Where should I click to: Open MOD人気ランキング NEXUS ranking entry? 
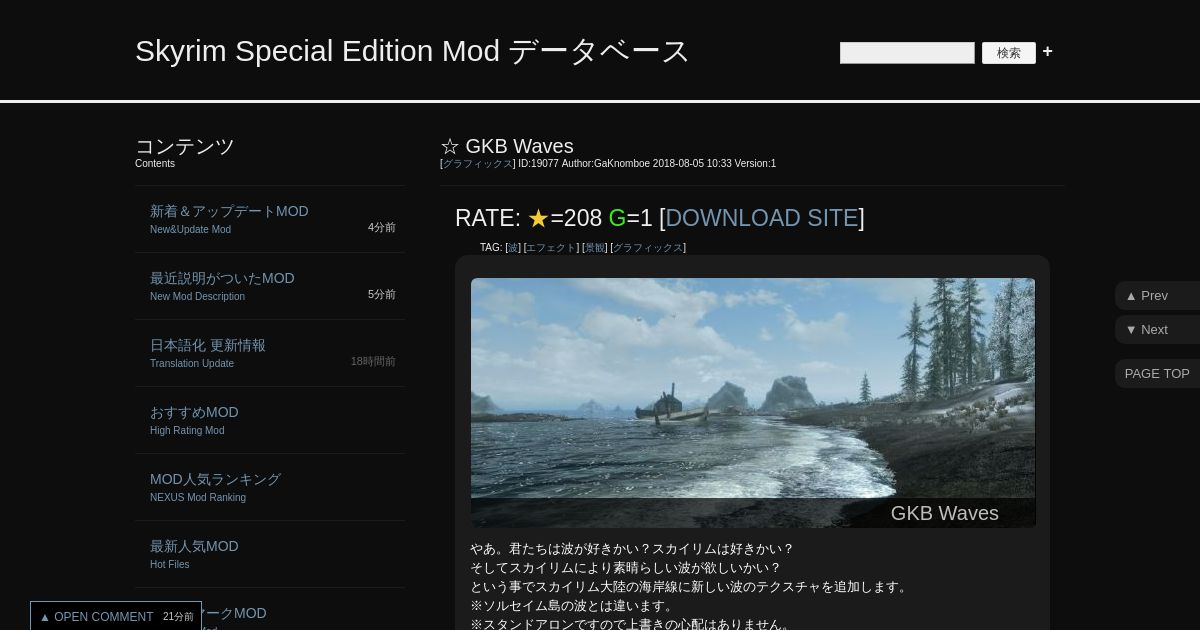tap(270, 487)
